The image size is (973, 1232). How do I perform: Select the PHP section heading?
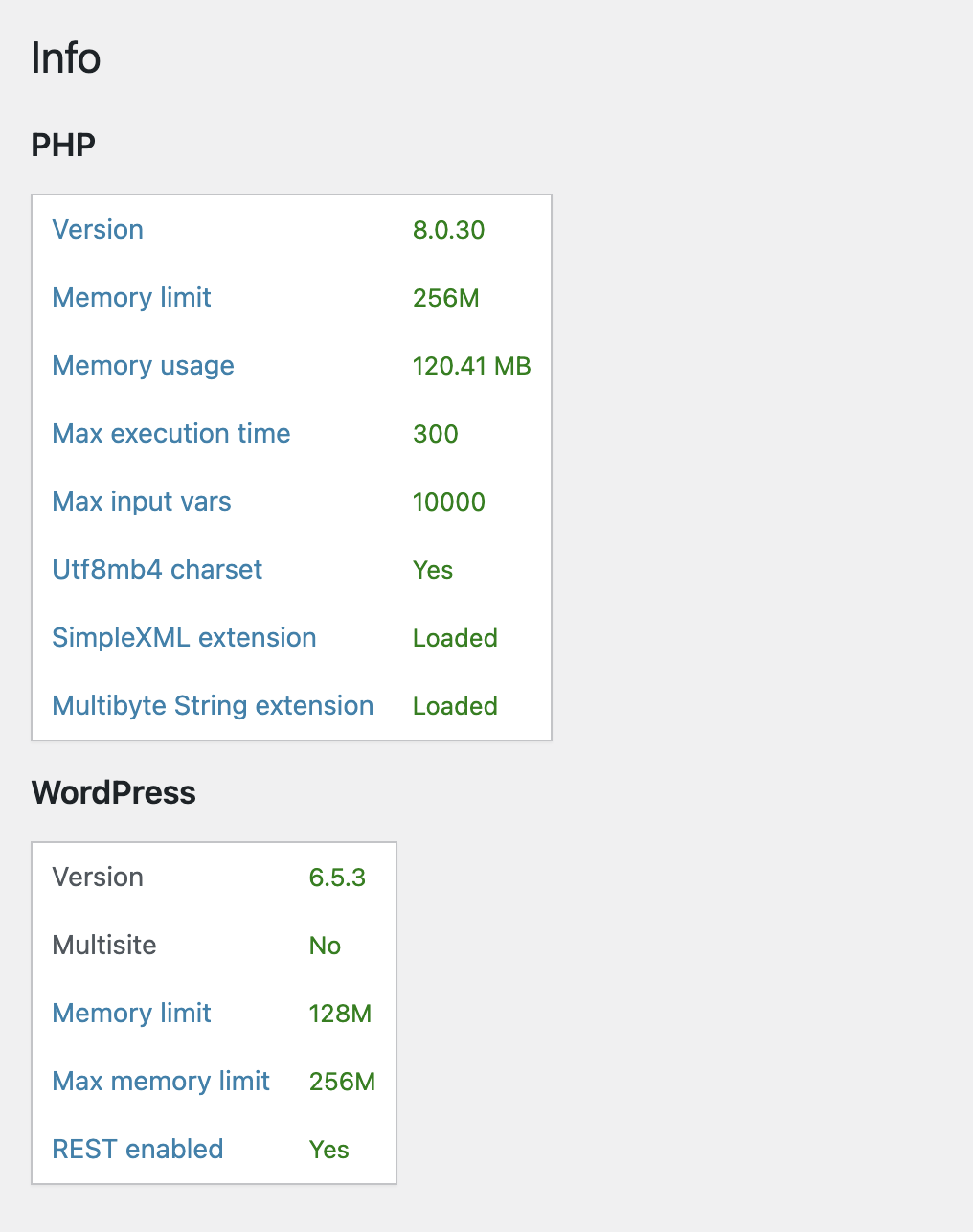63,145
